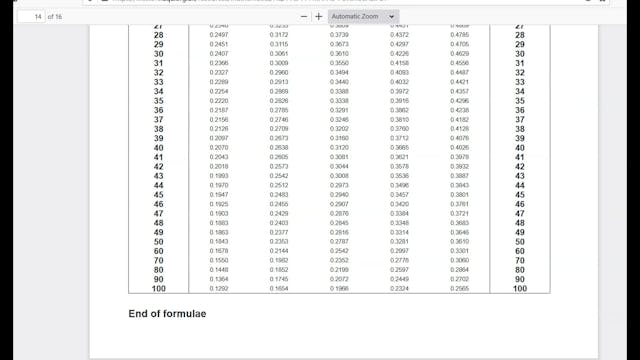Select the table value 0.2070
640x360 pixels.
tap(219, 147)
